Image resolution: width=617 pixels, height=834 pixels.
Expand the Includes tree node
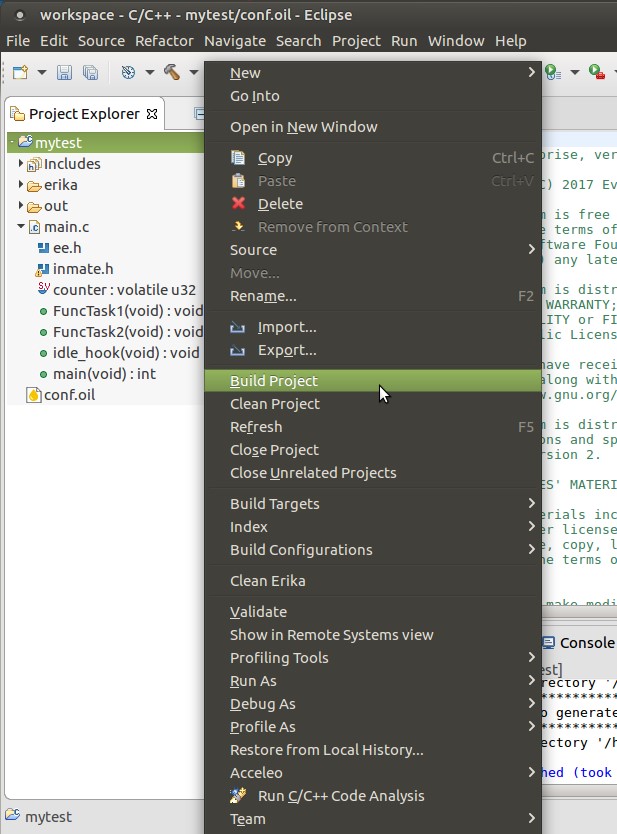pos(21,163)
